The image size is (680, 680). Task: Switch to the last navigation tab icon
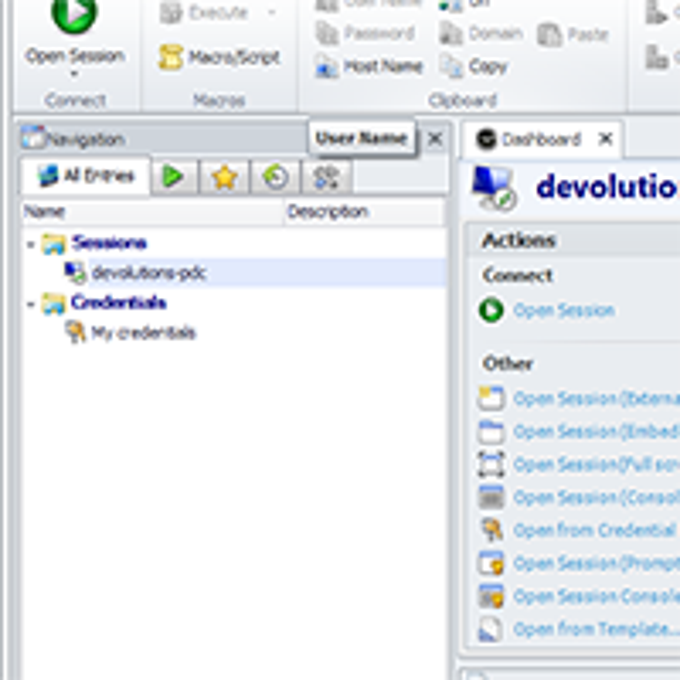[326, 177]
